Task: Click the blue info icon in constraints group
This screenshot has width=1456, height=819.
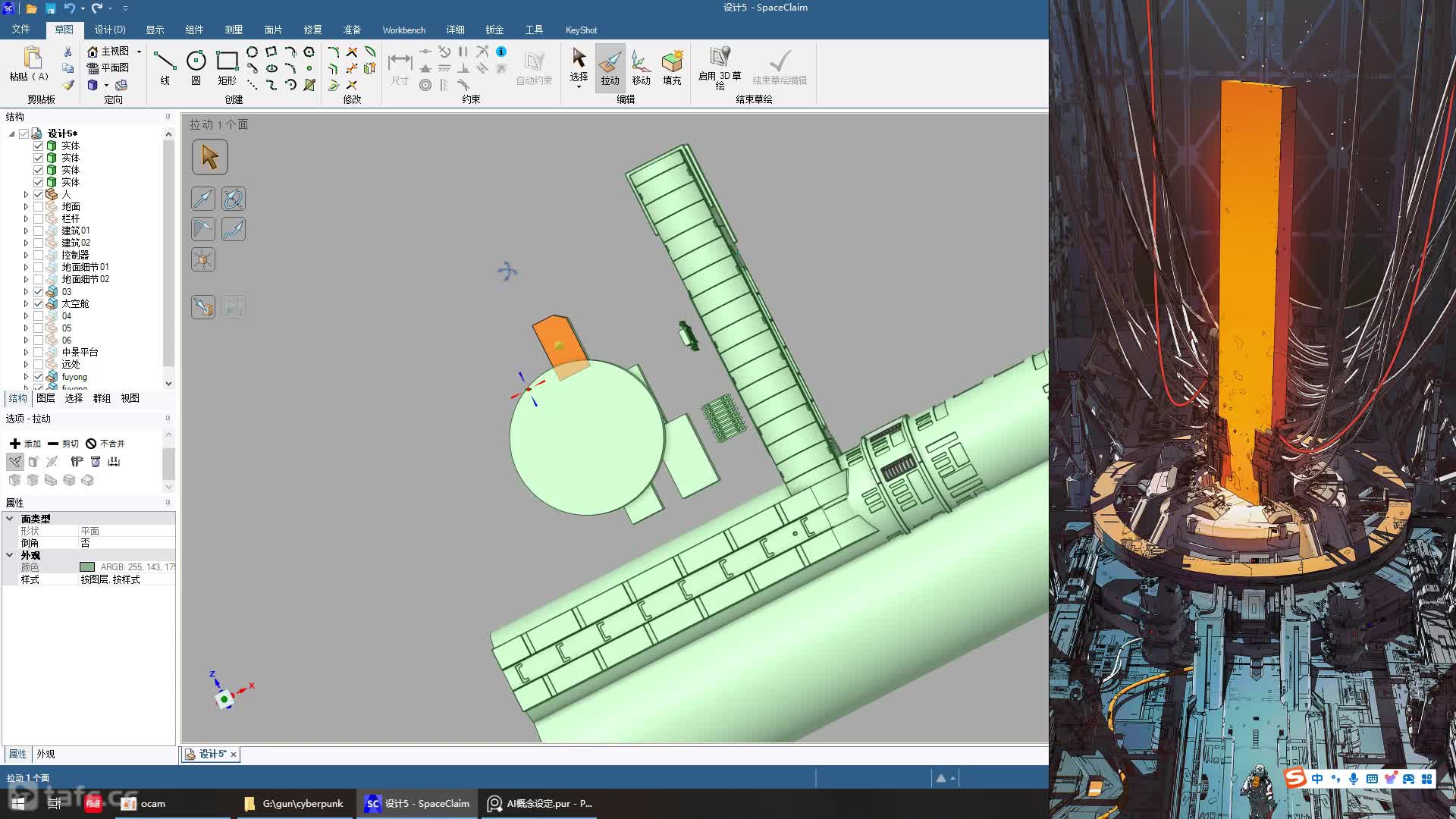Action: (x=501, y=52)
